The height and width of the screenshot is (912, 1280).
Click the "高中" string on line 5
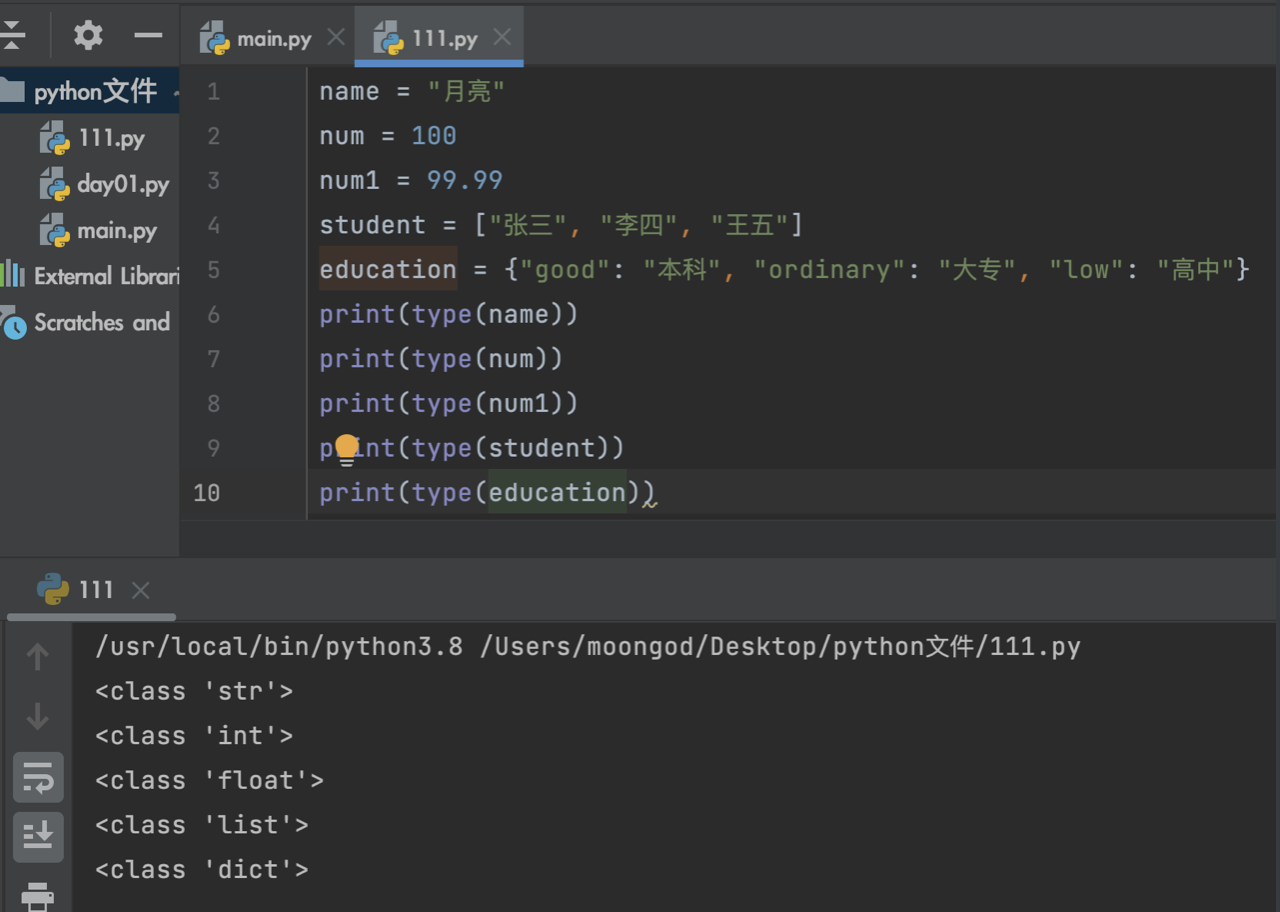(x=1196, y=270)
